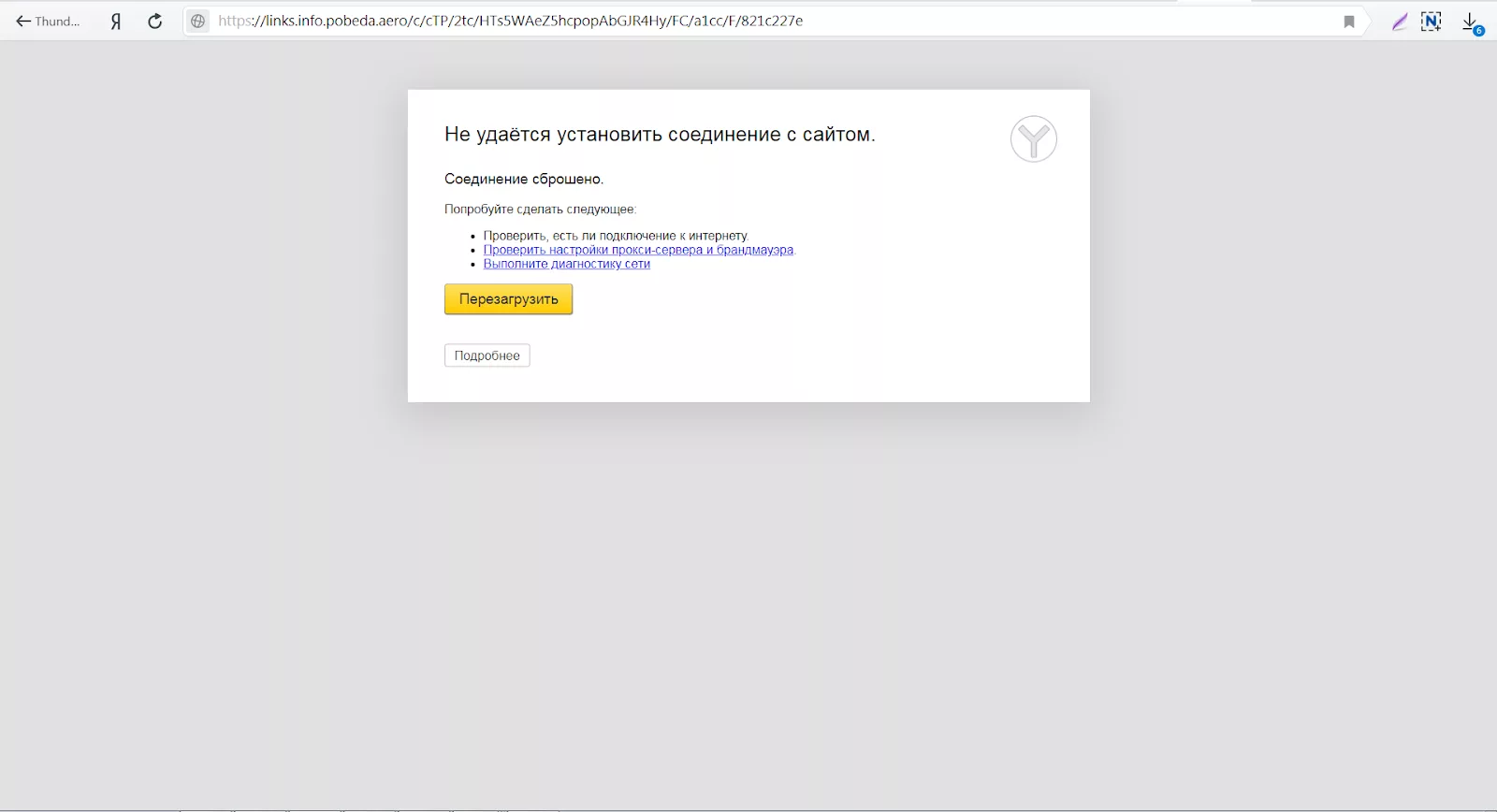Screen dimensions: 1497x812
Task: Click the 'Проверить, есть ли подключение к интернету' bullet
Action: click(x=616, y=236)
